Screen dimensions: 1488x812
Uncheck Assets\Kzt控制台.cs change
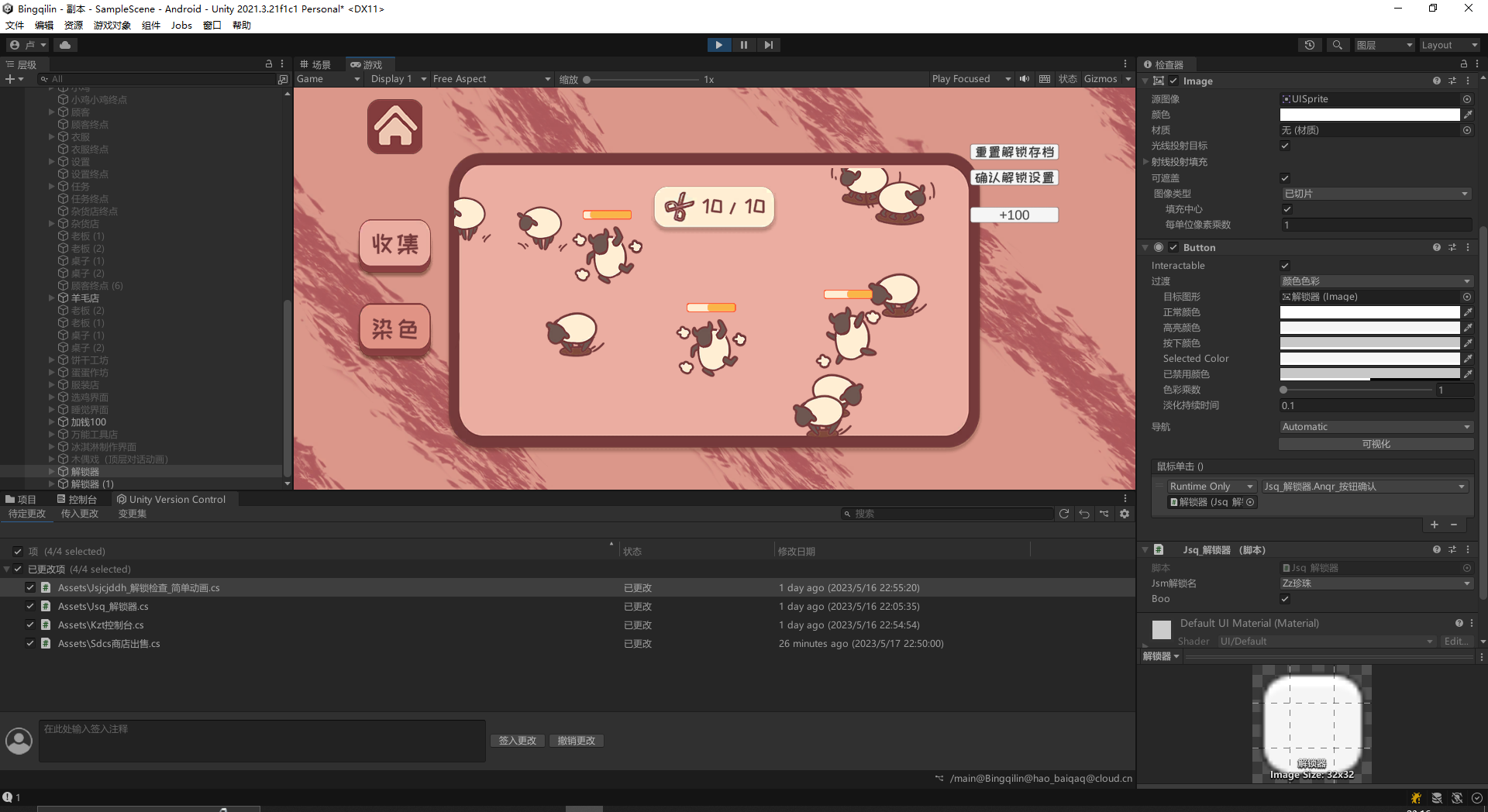[30, 625]
